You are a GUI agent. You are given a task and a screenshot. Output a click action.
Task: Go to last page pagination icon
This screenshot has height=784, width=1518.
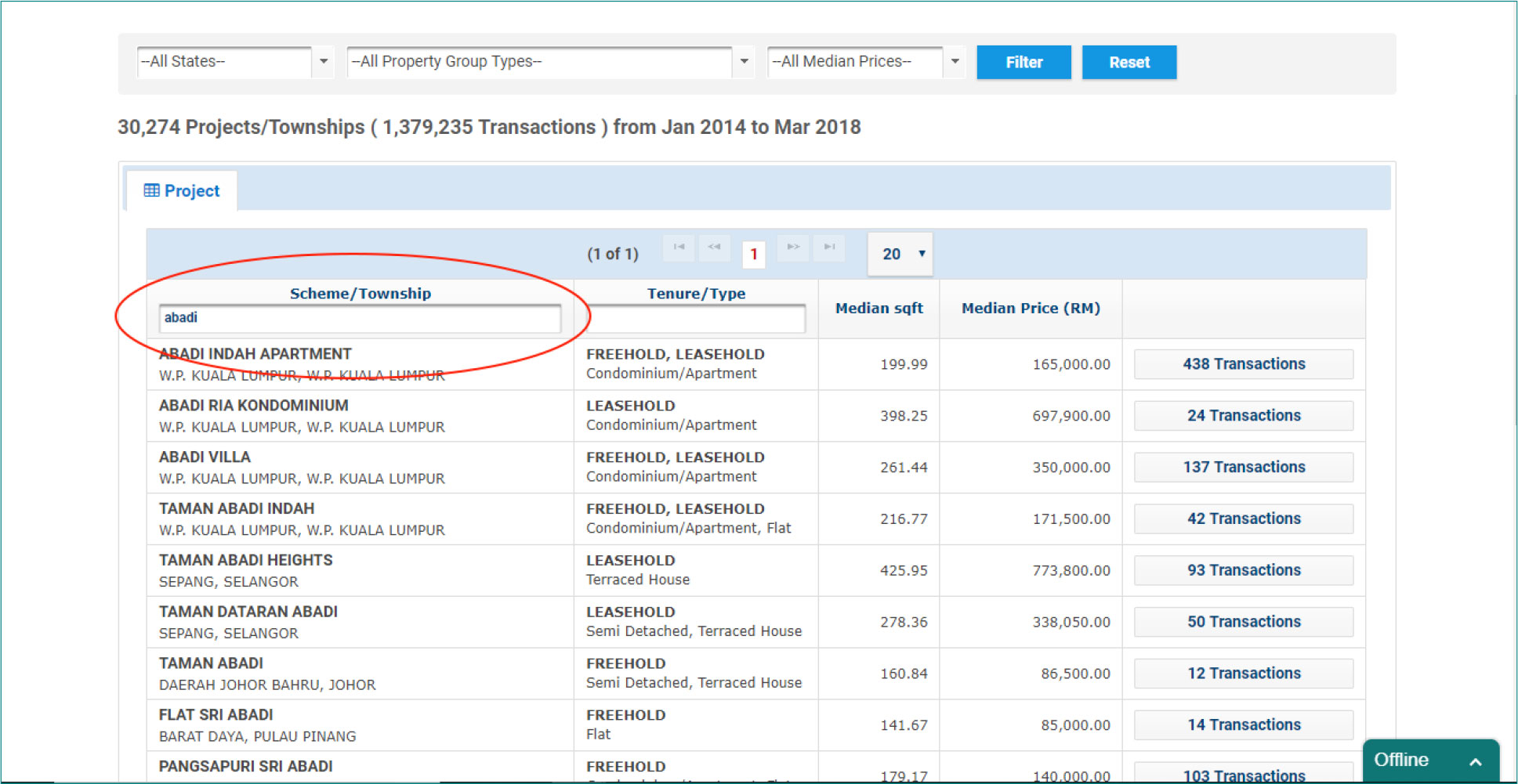click(829, 247)
